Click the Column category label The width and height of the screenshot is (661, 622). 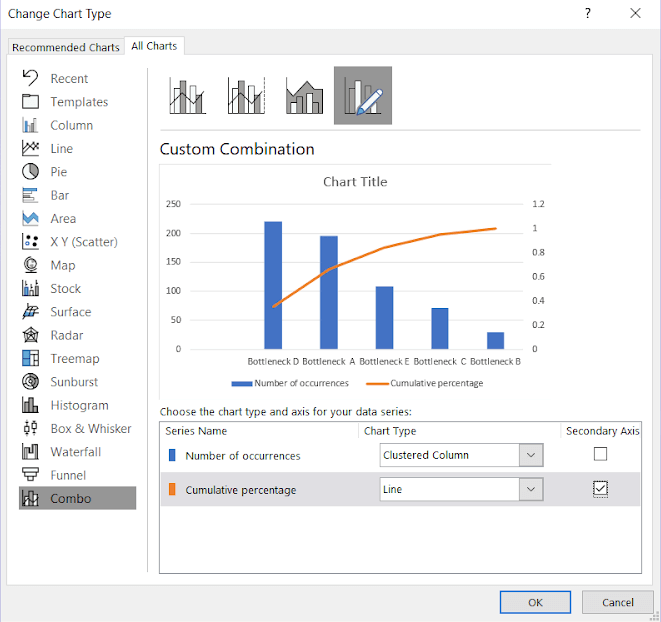(72, 125)
